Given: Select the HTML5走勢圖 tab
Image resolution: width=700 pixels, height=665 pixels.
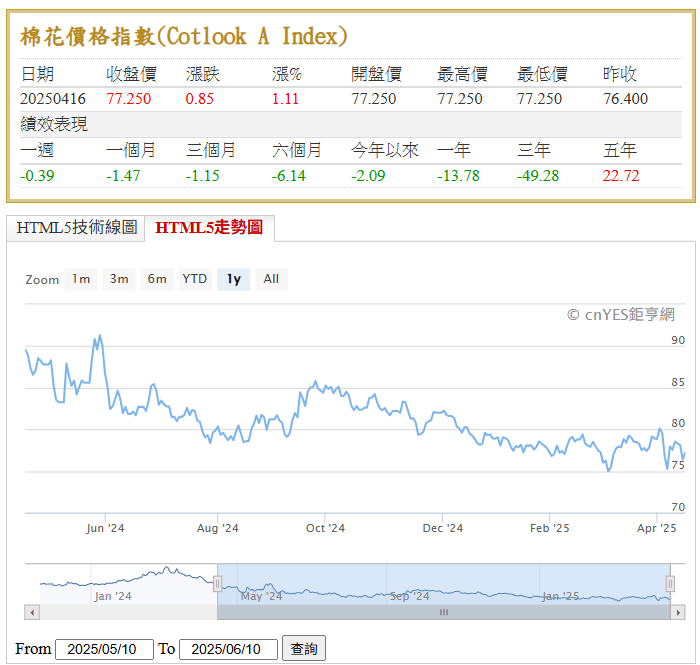Looking at the screenshot, I should pos(209,228).
